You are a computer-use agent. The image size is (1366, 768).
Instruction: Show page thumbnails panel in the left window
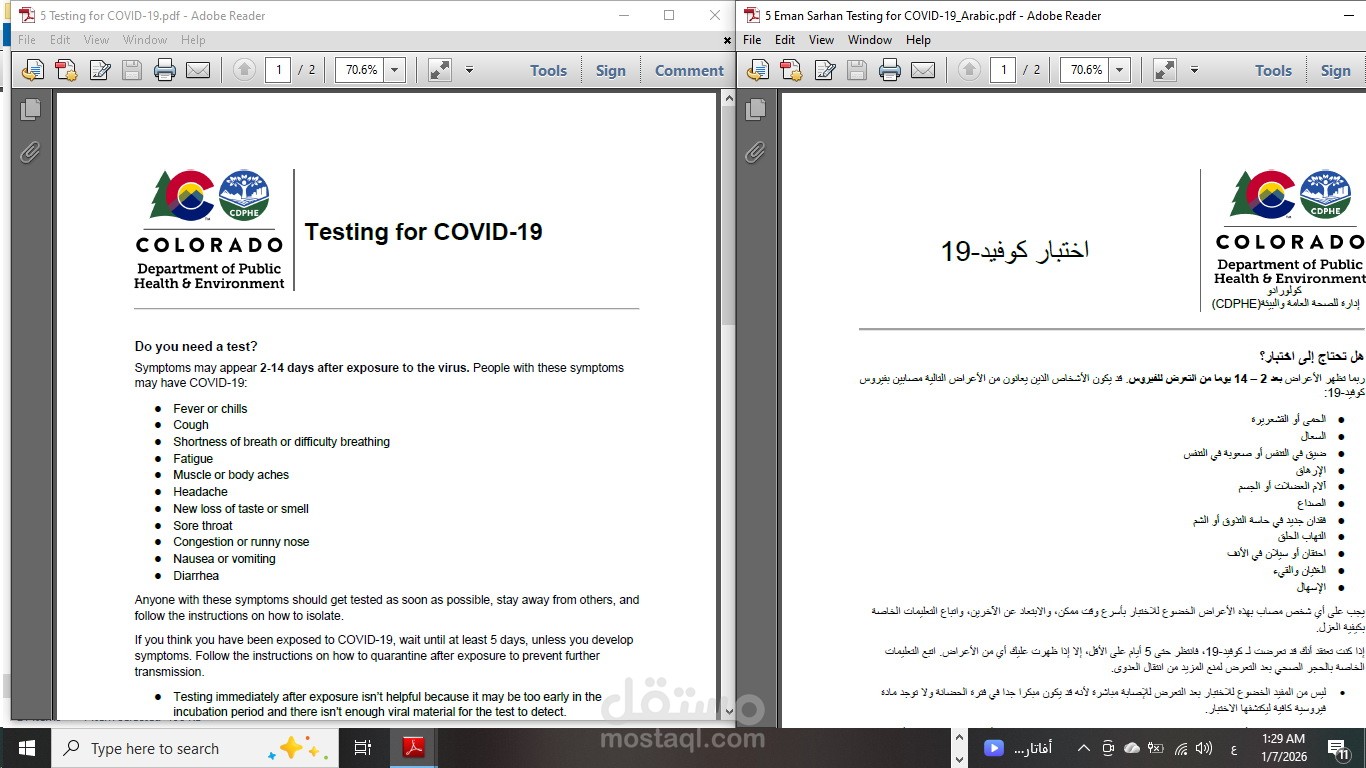(x=31, y=109)
